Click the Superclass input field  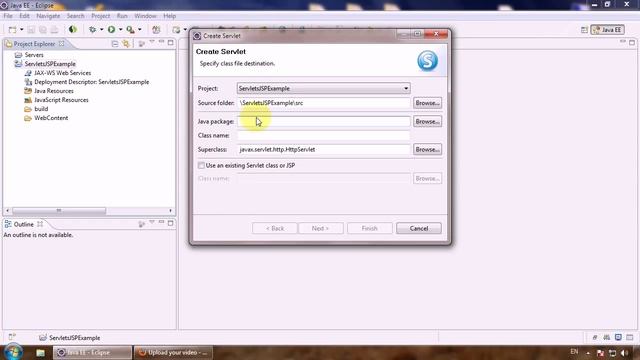click(x=324, y=149)
